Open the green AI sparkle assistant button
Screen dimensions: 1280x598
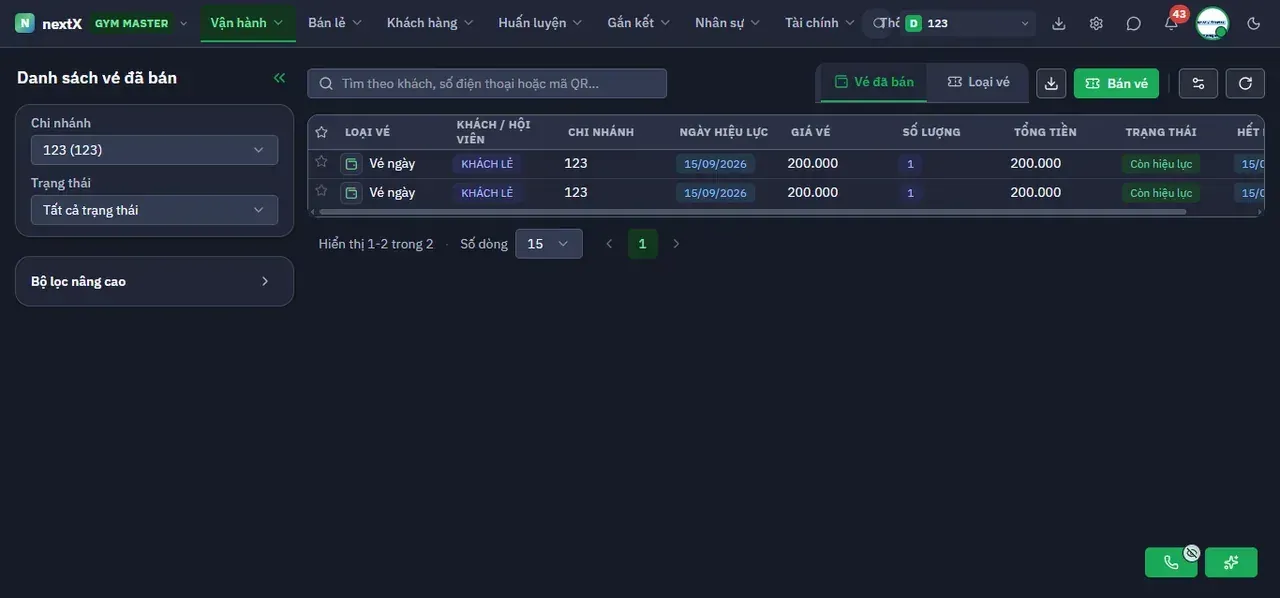pyautogui.click(x=1231, y=562)
